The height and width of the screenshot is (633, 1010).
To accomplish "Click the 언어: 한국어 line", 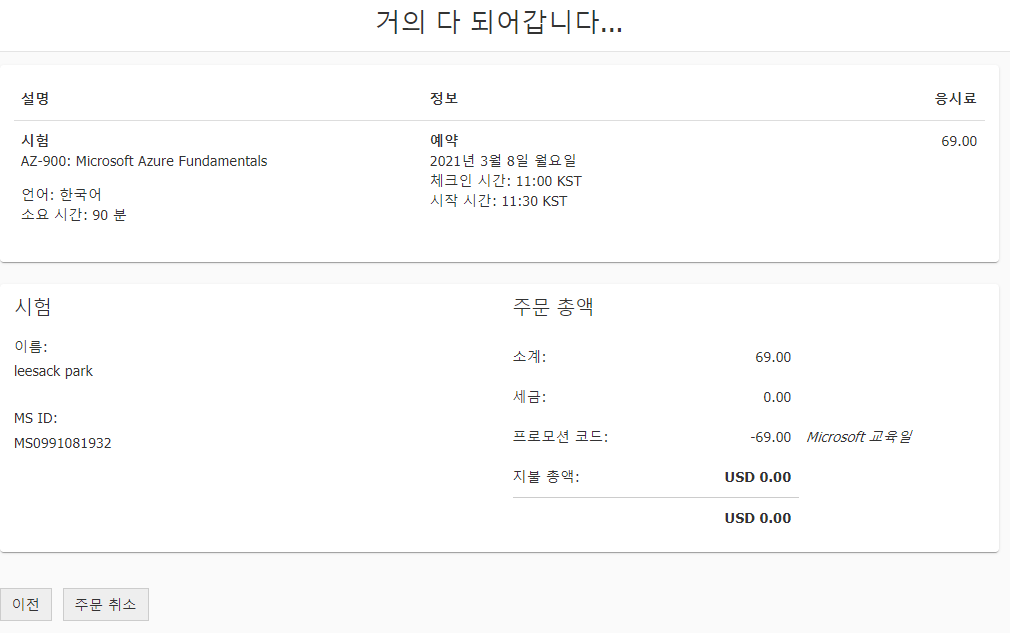I will [61, 194].
